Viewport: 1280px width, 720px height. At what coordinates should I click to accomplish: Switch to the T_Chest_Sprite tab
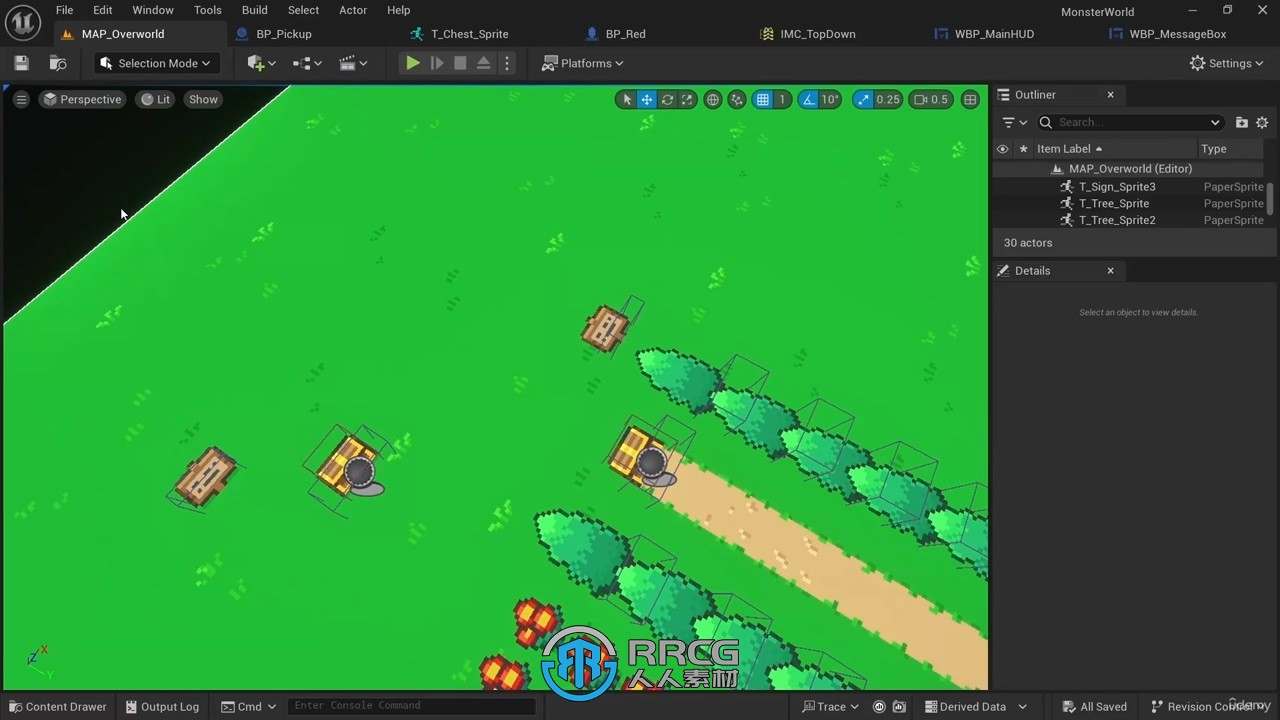coord(470,34)
